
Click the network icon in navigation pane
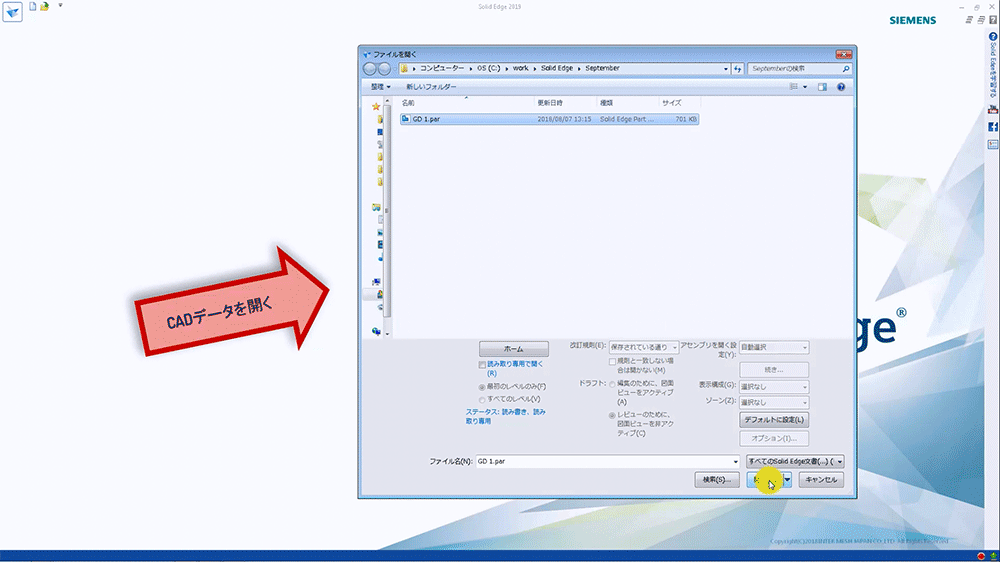(376, 331)
